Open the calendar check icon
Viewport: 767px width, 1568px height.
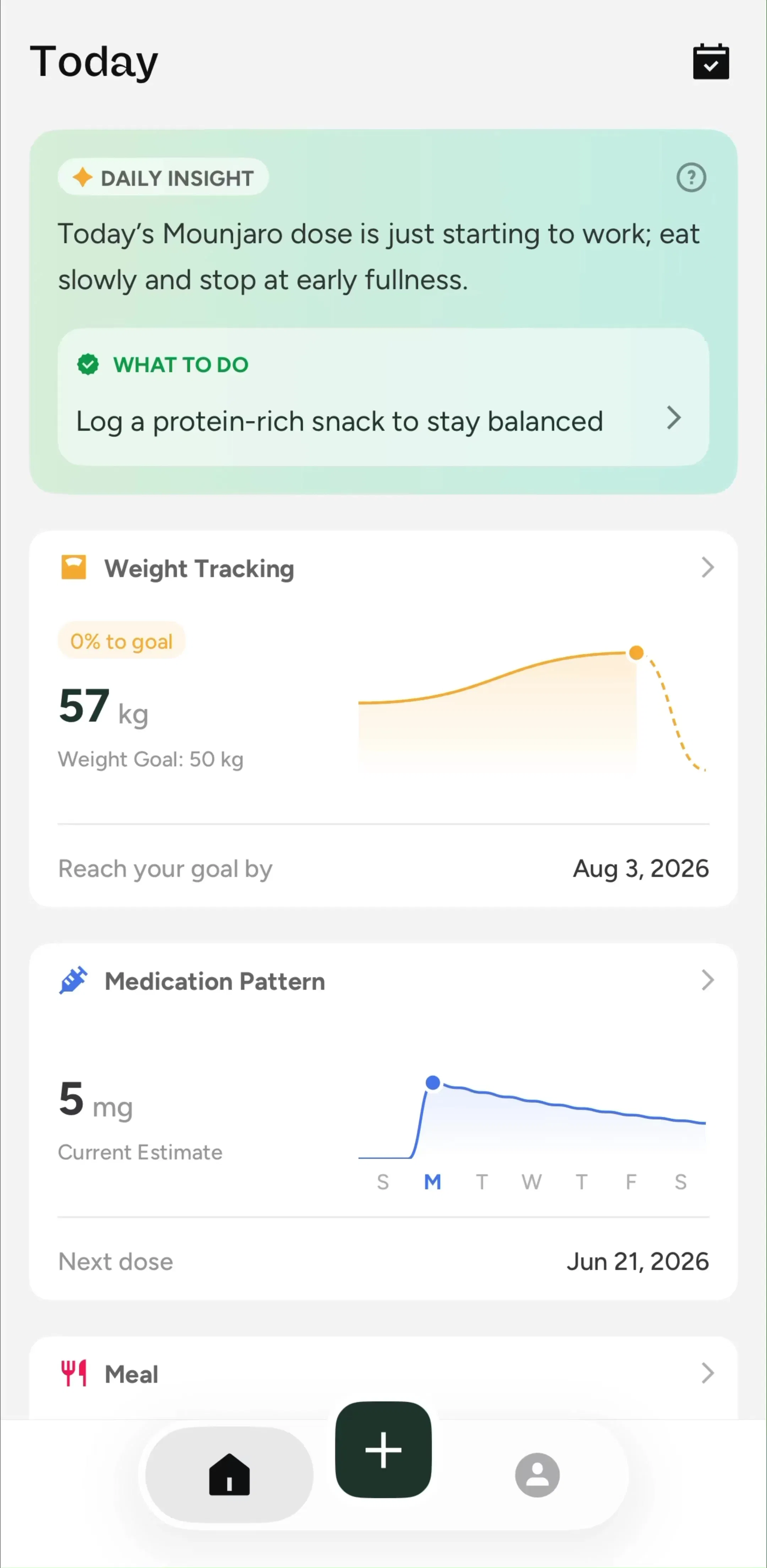coord(711,61)
